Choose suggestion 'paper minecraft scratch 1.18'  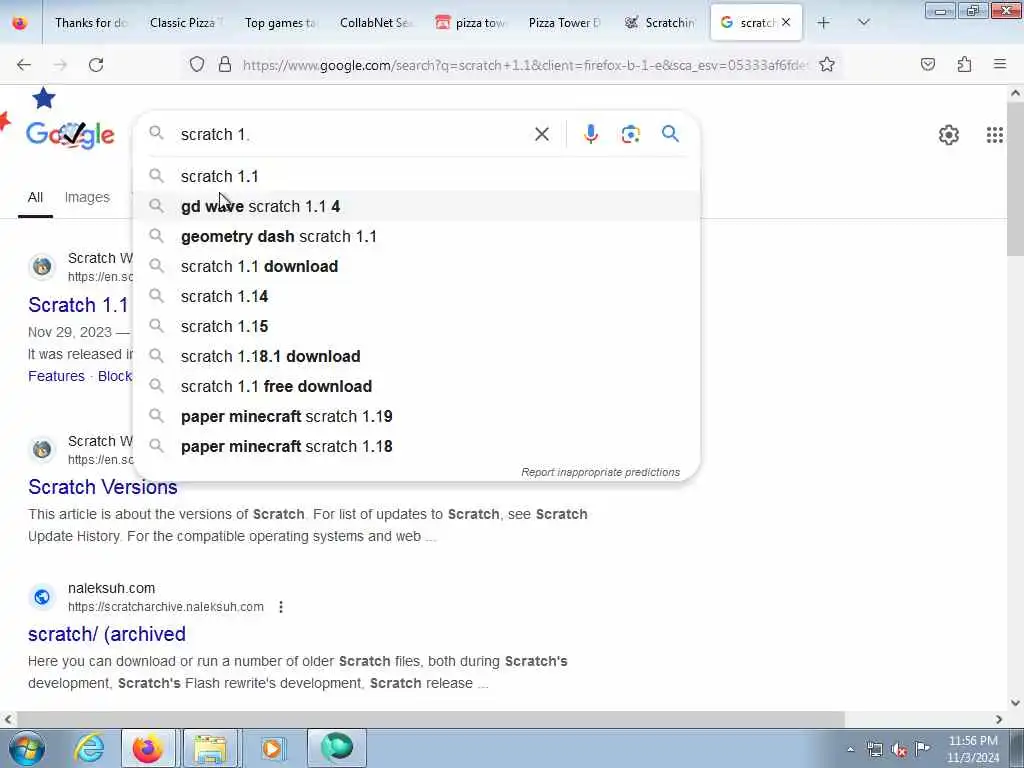tap(417, 447)
